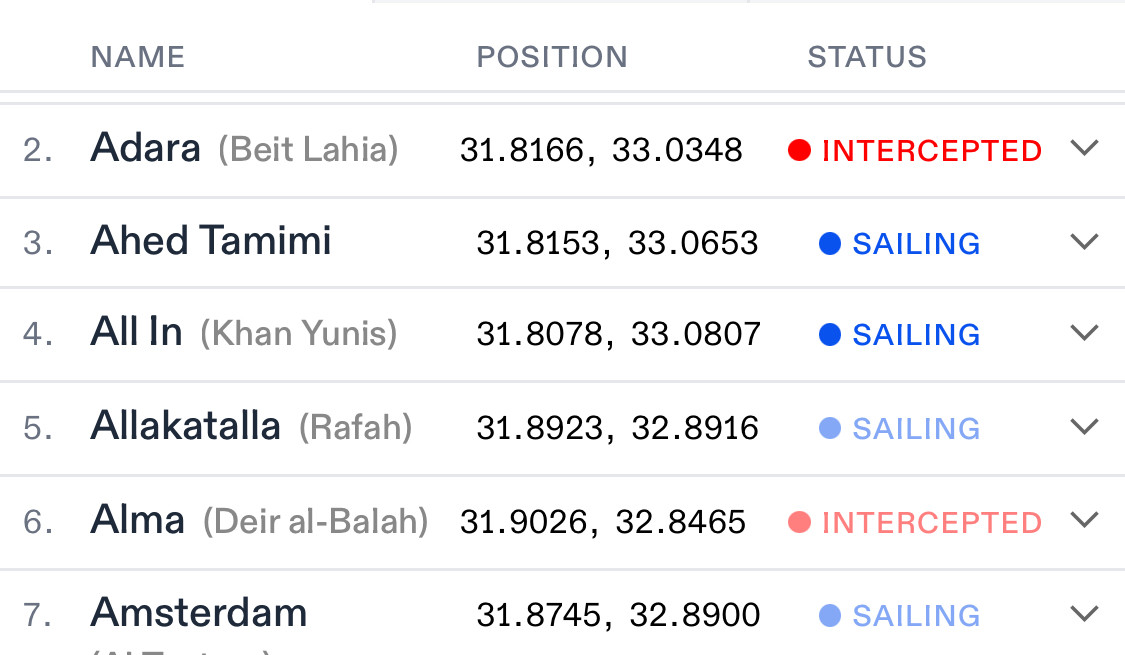Click the blue Sailing dot for All In
This screenshot has width=1125, height=655.
(830, 334)
